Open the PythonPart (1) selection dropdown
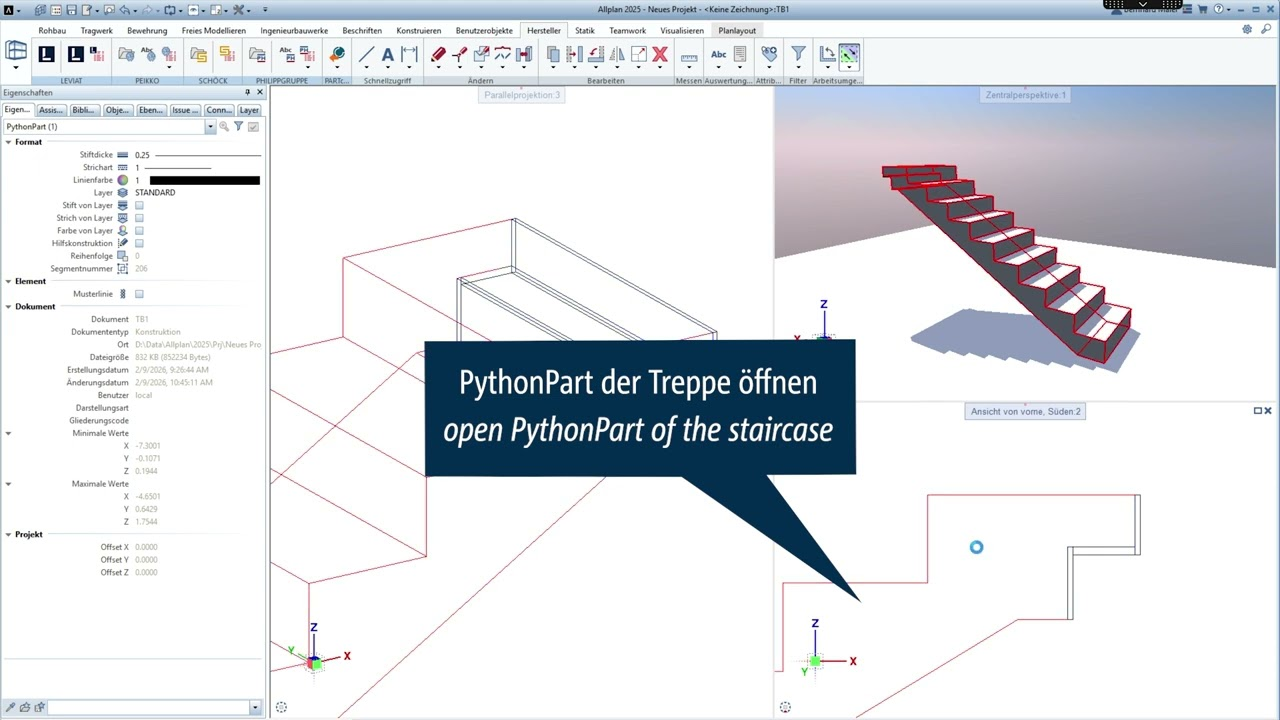 (x=210, y=127)
